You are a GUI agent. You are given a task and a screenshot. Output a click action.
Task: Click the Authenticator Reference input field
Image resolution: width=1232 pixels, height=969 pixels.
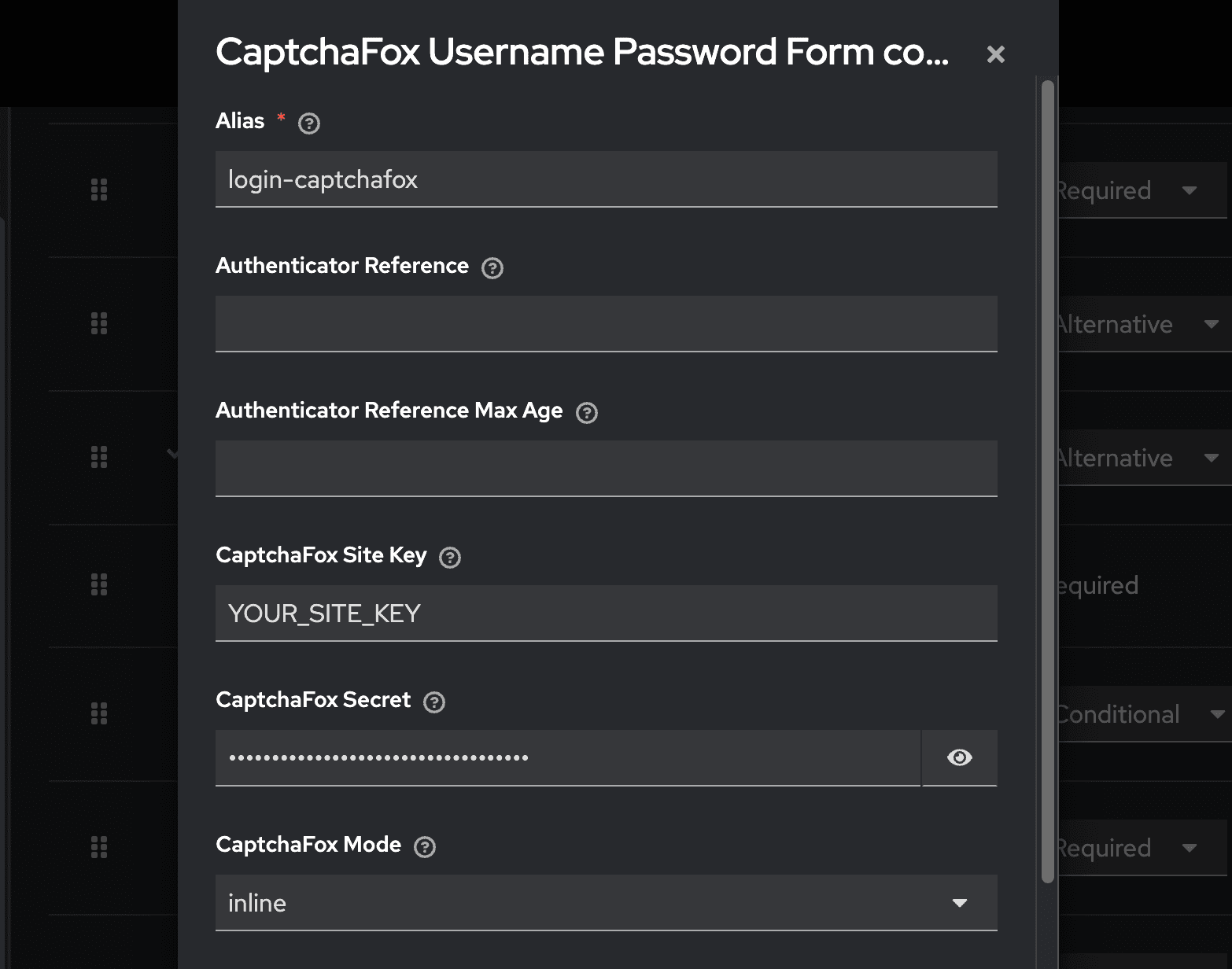(x=606, y=324)
